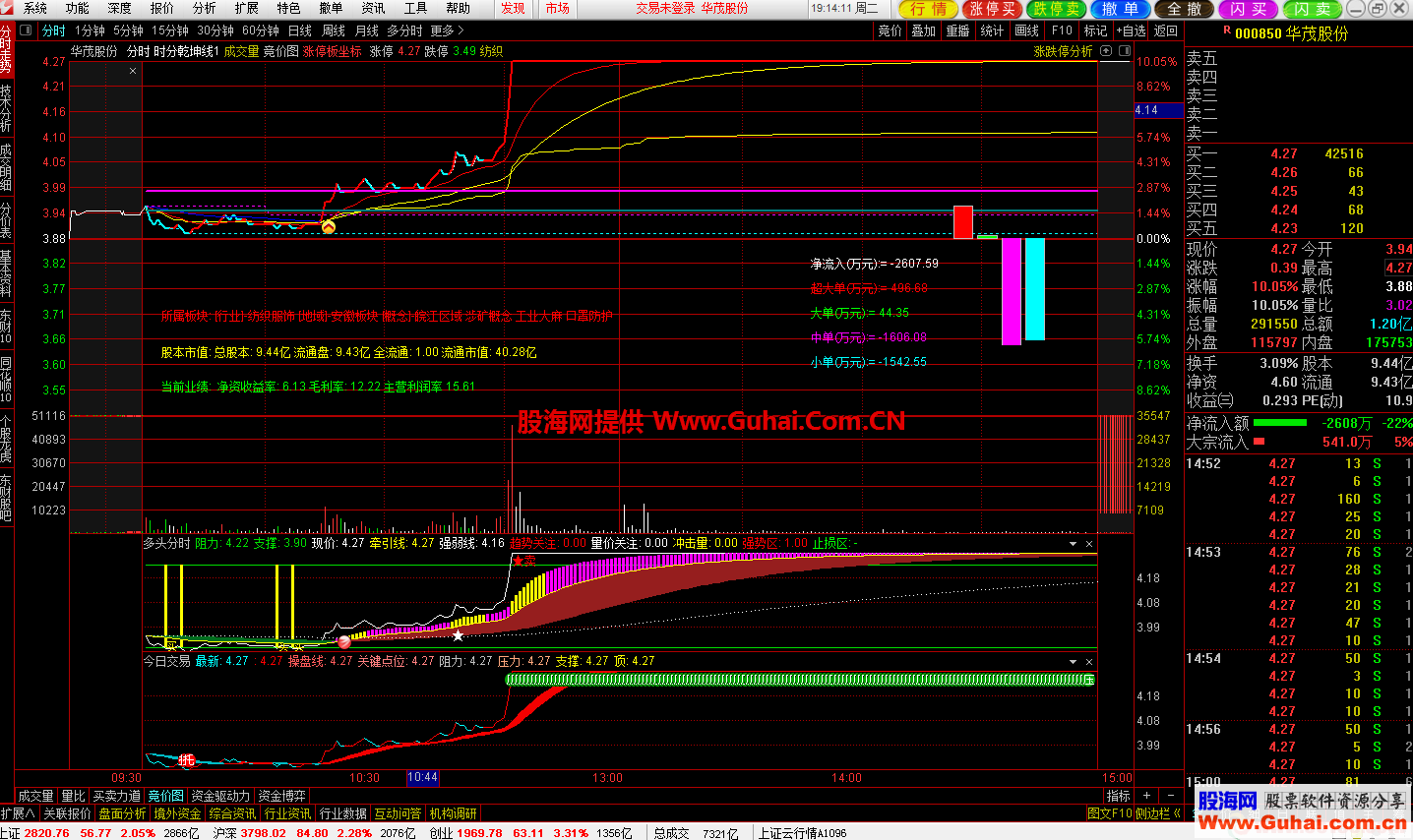Add stock via +自选 button
This screenshot has height=840, width=1413.
point(1131,30)
